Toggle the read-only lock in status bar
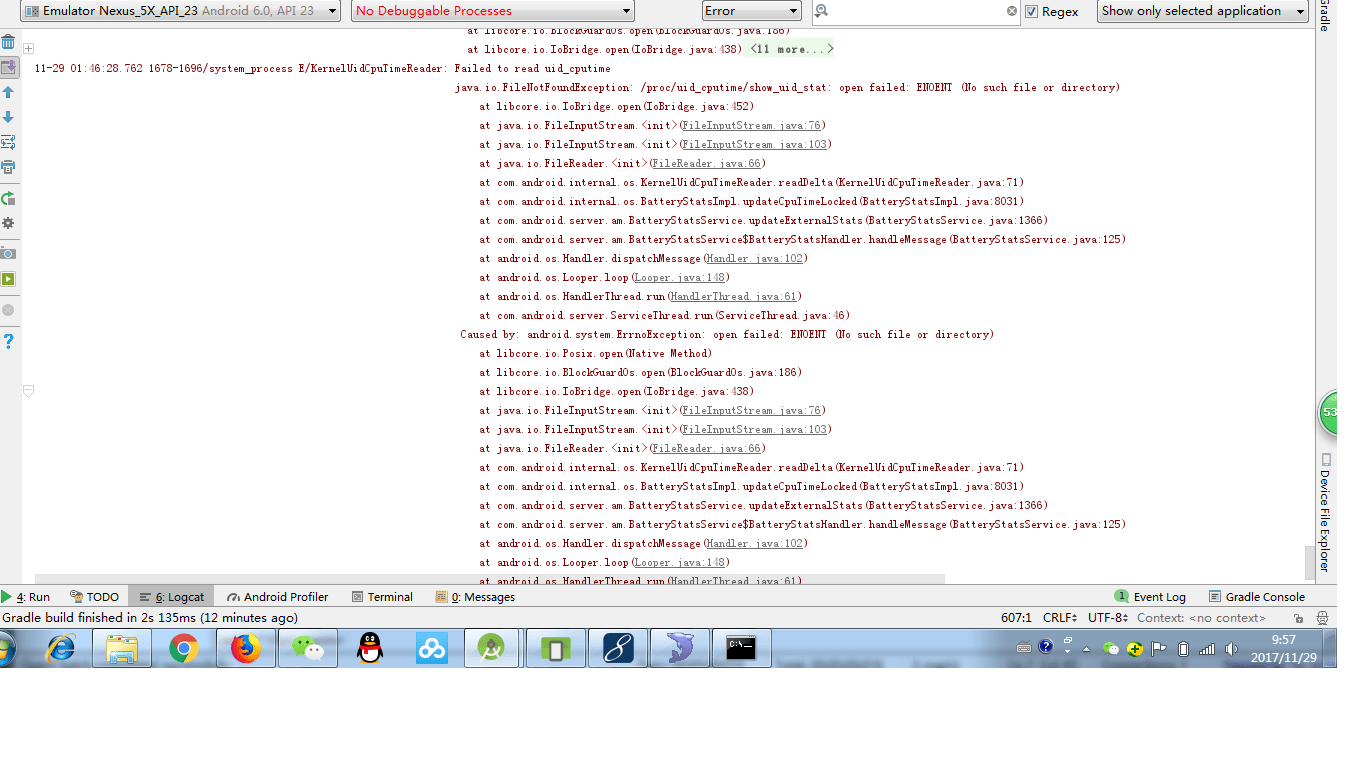The image size is (1366, 768). (x=1296, y=619)
